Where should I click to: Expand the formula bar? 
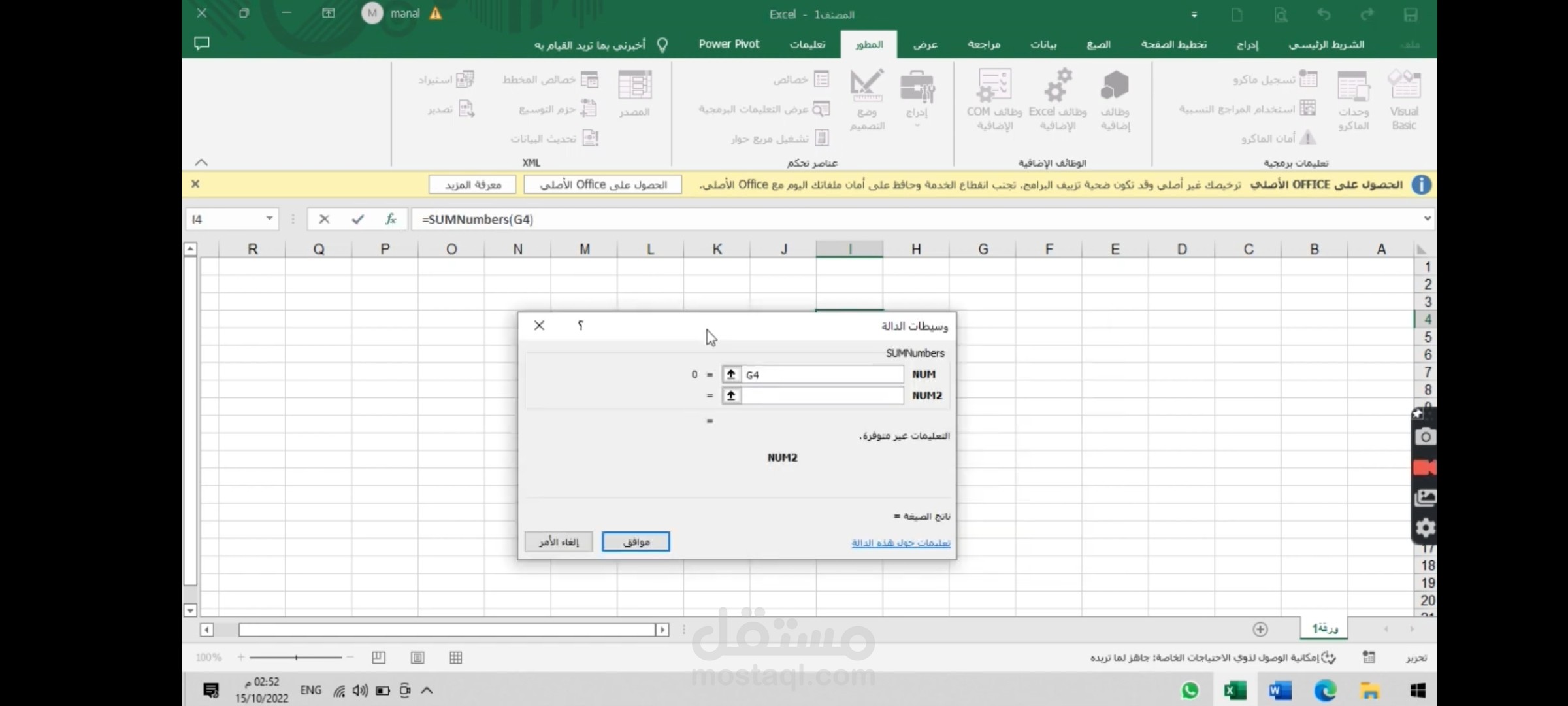click(1427, 218)
